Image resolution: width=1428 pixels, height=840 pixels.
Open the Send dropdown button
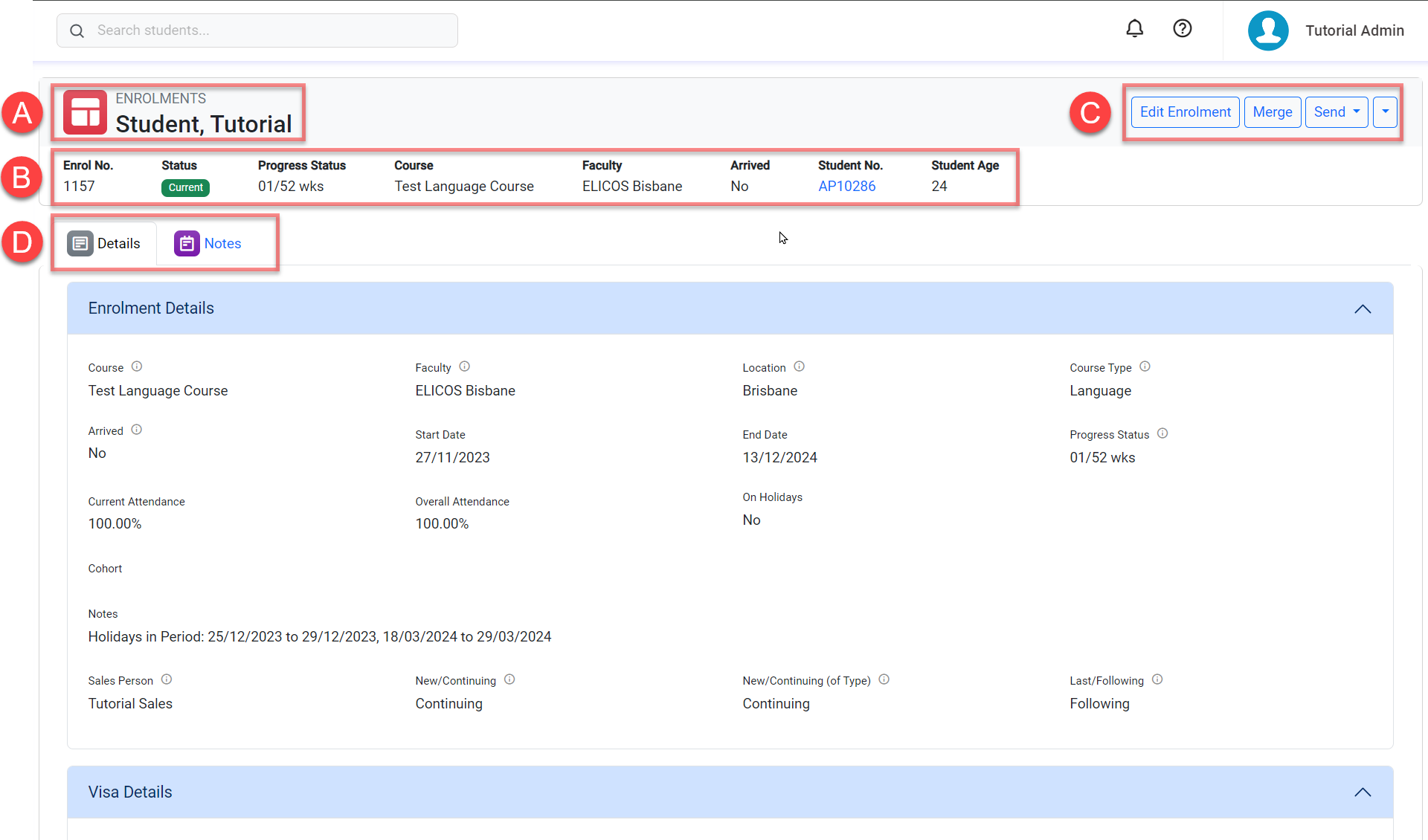pos(1336,112)
